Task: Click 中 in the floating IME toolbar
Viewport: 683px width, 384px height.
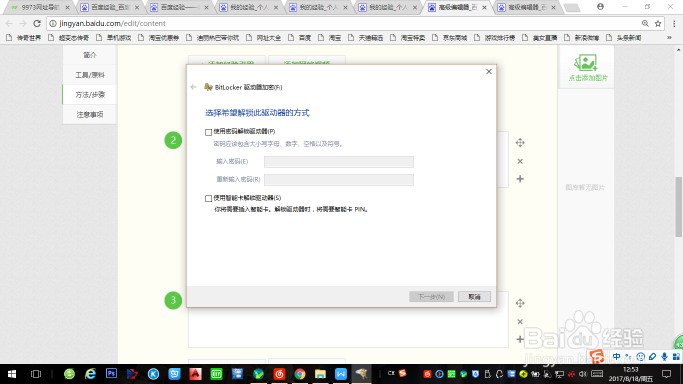Action: point(616,357)
